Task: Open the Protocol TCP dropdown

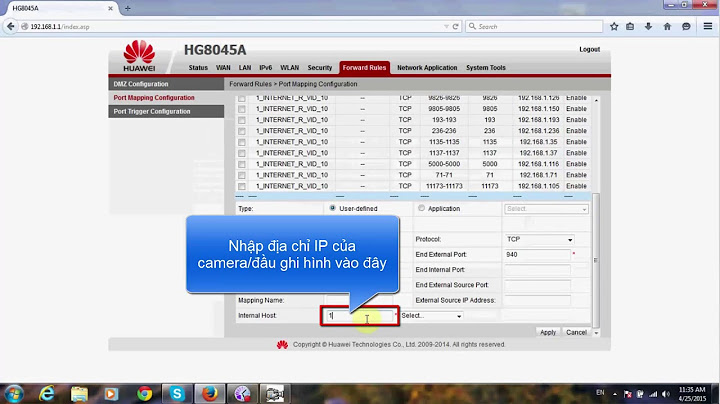Action: point(540,239)
